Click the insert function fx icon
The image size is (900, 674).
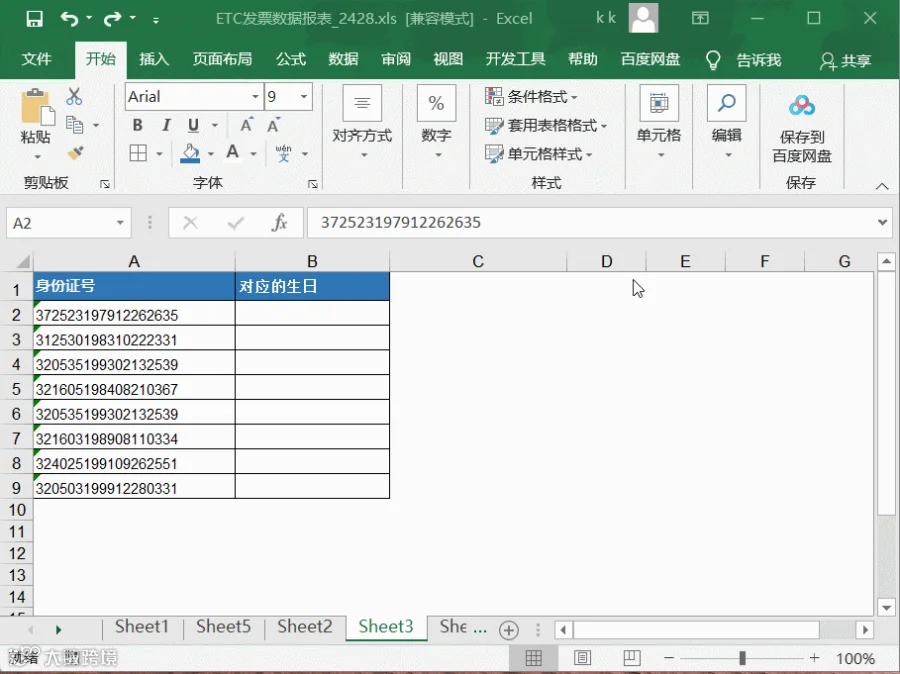point(279,223)
